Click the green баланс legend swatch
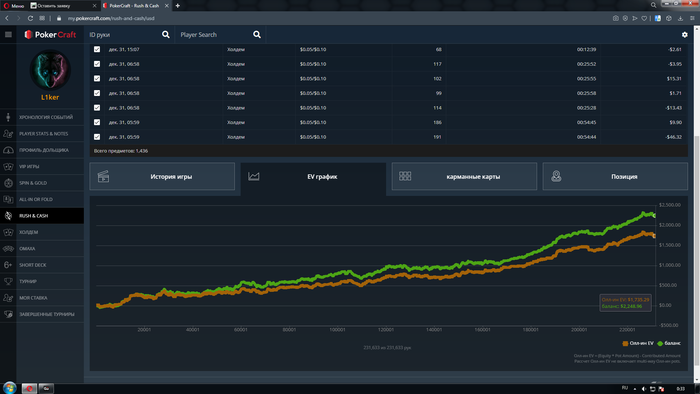The width and height of the screenshot is (700, 394). [x=660, y=343]
